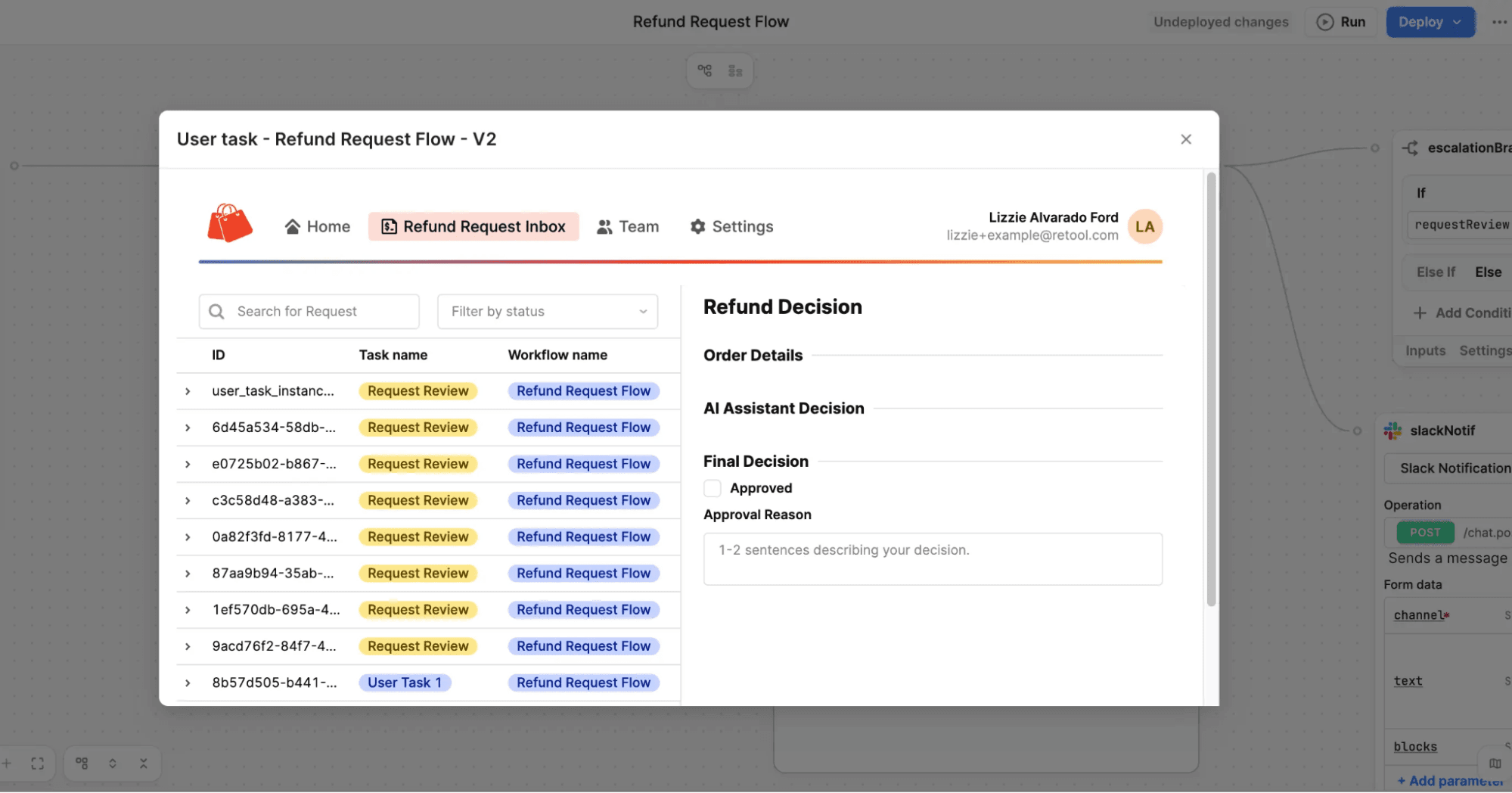Expand the 6d45a534-58db row
Viewport: 1512px width, 793px height.
tap(188, 428)
